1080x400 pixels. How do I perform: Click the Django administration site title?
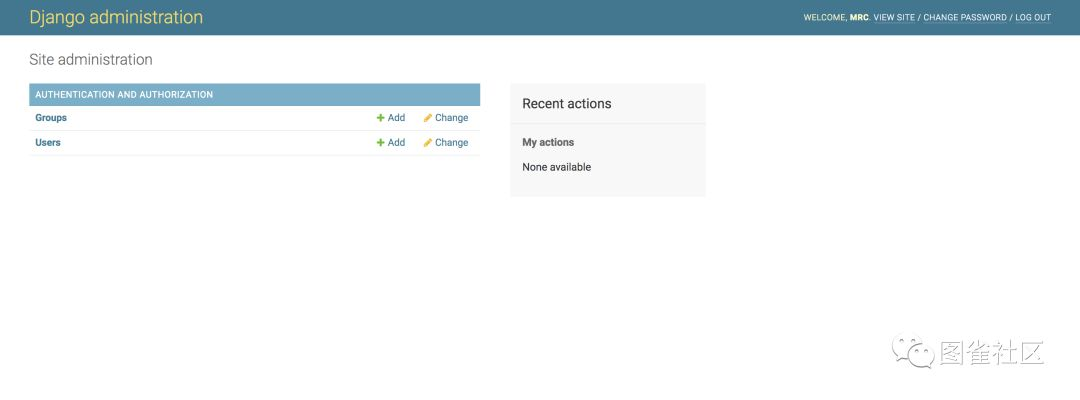tap(116, 17)
